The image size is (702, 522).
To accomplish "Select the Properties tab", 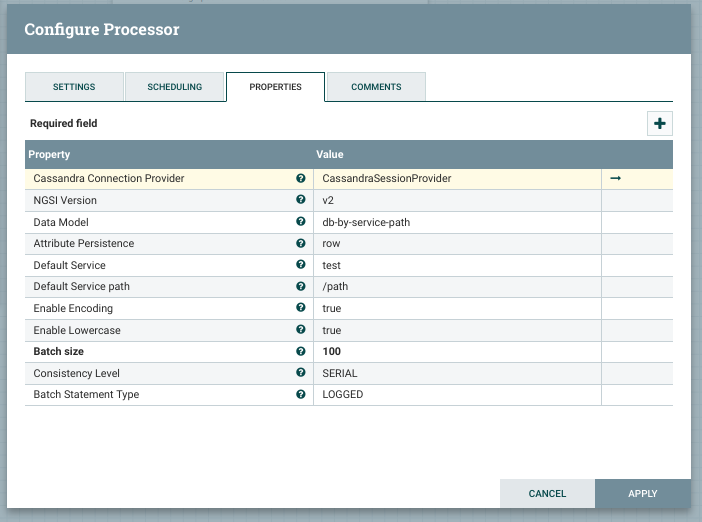I will pyautogui.click(x=275, y=87).
